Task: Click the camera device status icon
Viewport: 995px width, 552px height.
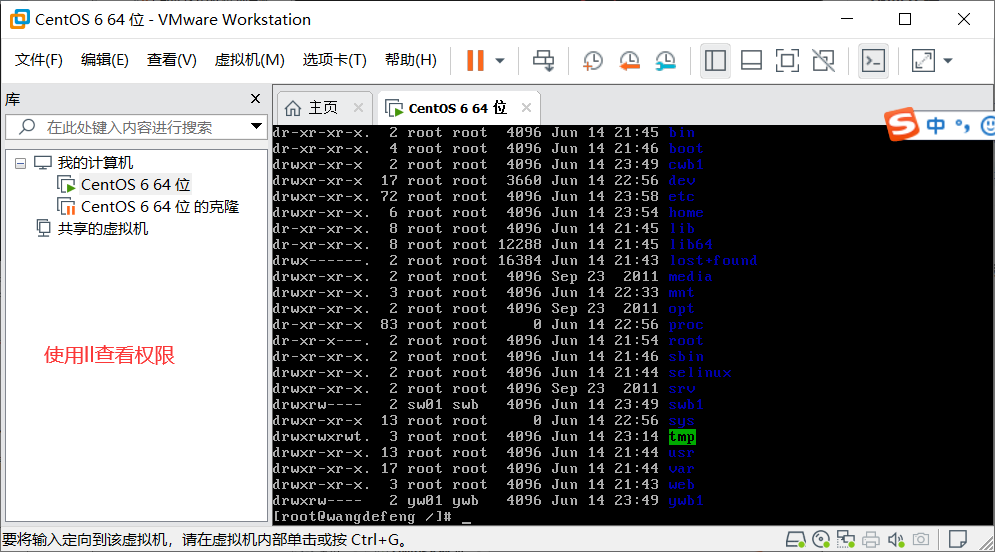Action: point(921,539)
